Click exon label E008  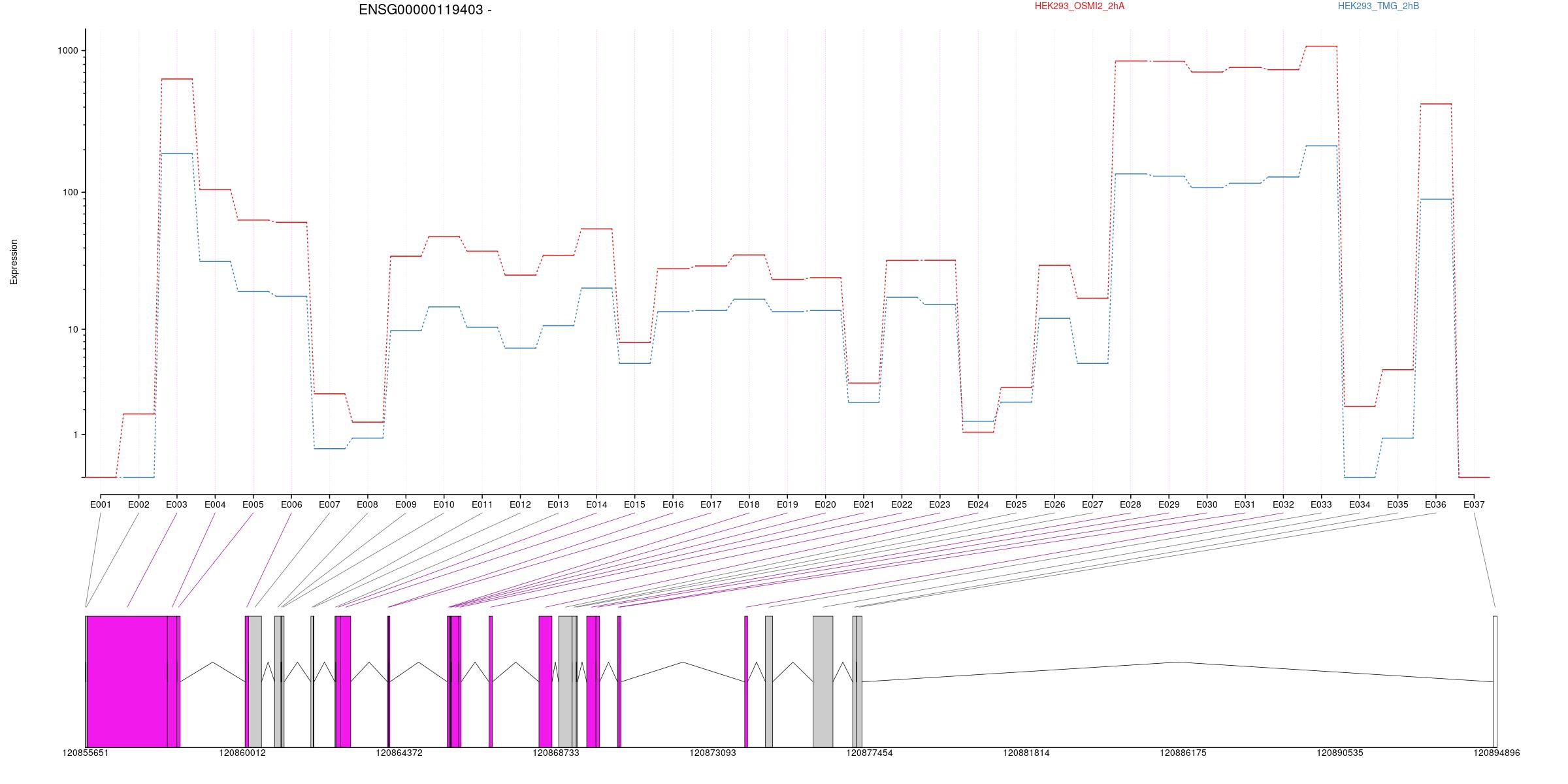pyautogui.click(x=367, y=504)
